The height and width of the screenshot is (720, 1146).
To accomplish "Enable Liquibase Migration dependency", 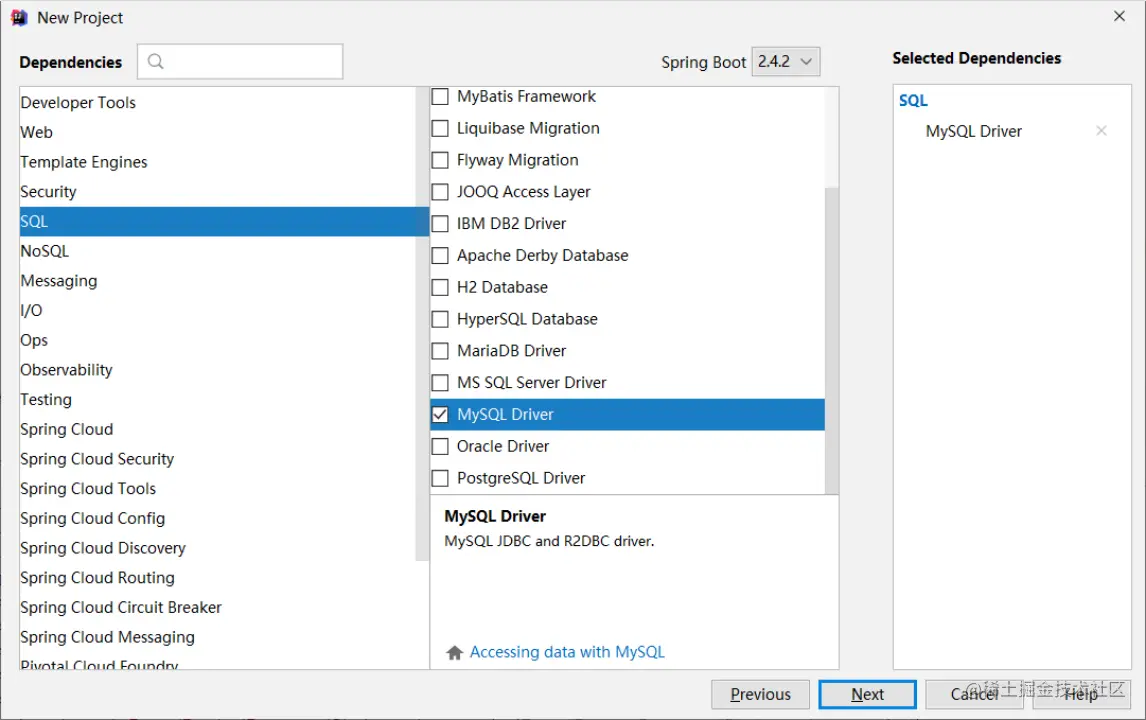I will click(x=440, y=129).
